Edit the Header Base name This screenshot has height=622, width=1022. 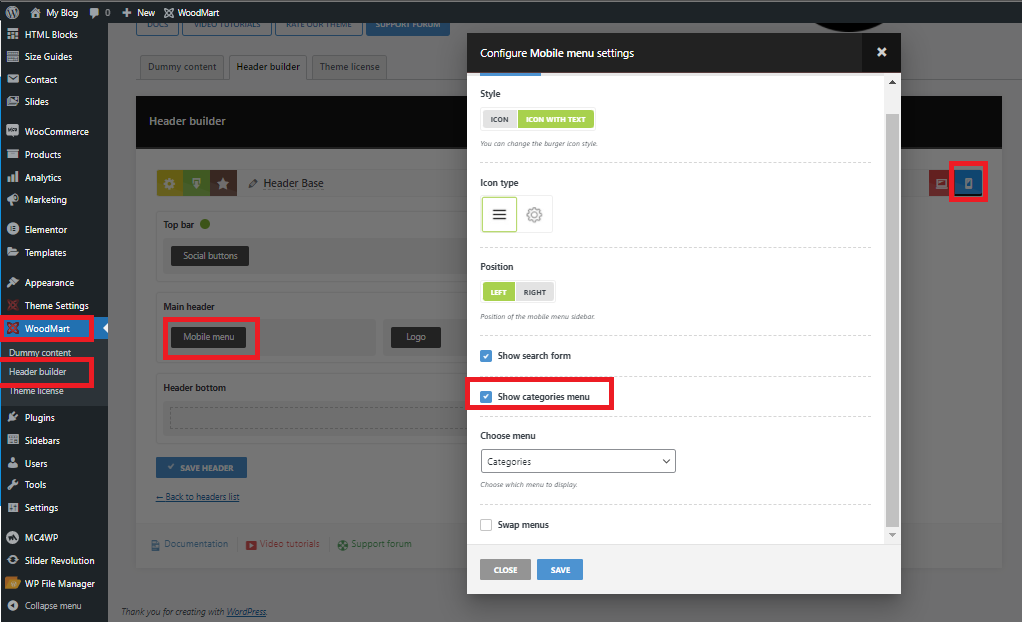(x=293, y=183)
